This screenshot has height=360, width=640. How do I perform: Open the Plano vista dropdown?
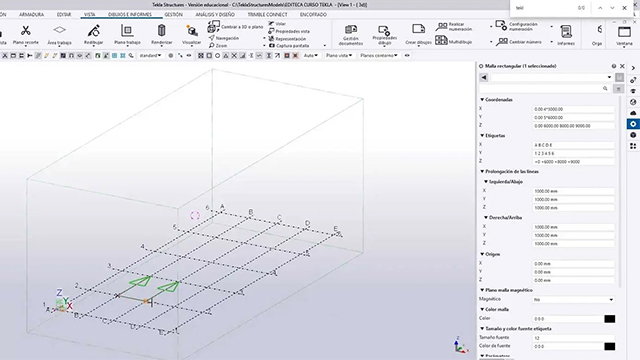pyautogui.click(x=339, y=56)
